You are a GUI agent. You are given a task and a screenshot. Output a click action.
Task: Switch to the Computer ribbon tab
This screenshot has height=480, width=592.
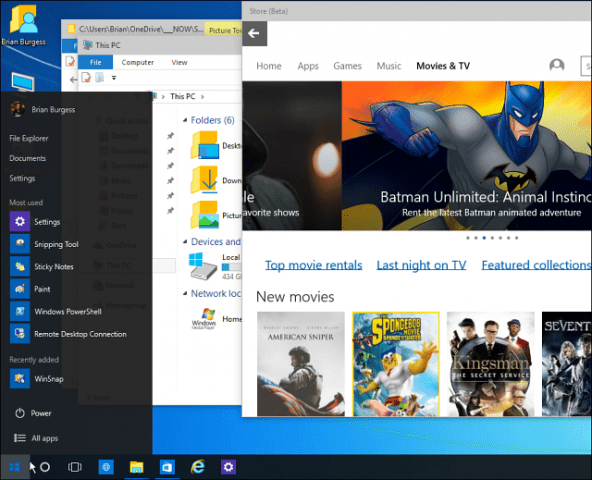137,62
